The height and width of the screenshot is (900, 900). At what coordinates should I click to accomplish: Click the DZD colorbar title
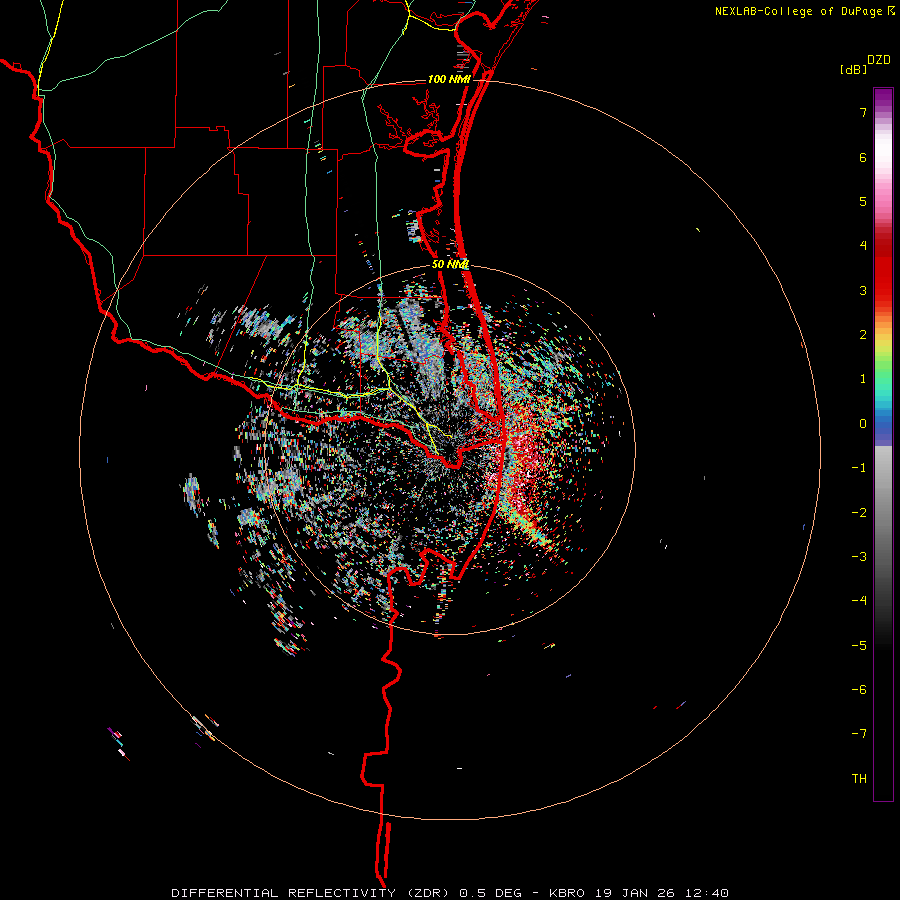(x=879, y=60)
